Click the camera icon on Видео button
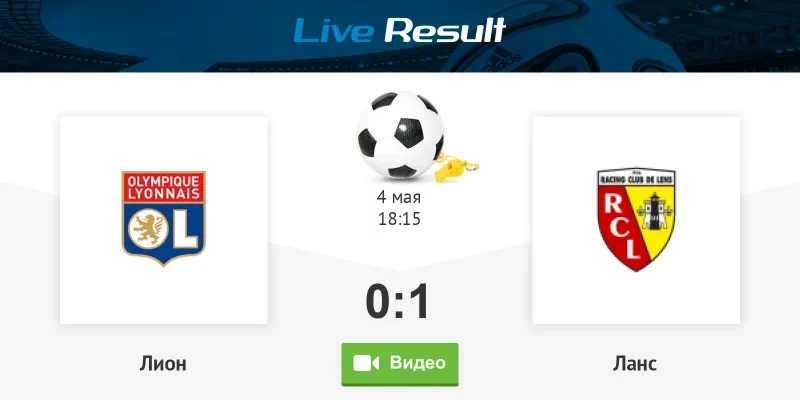 366,363
